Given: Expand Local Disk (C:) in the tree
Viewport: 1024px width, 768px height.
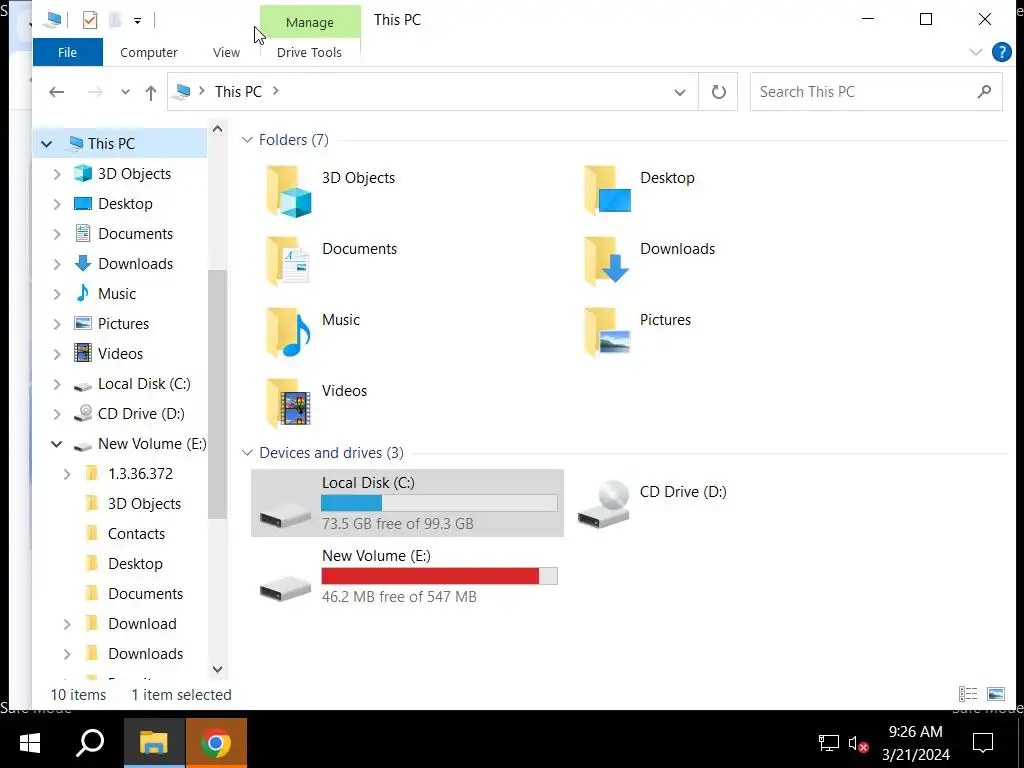Looking at the screenshot, I should 57,385.
